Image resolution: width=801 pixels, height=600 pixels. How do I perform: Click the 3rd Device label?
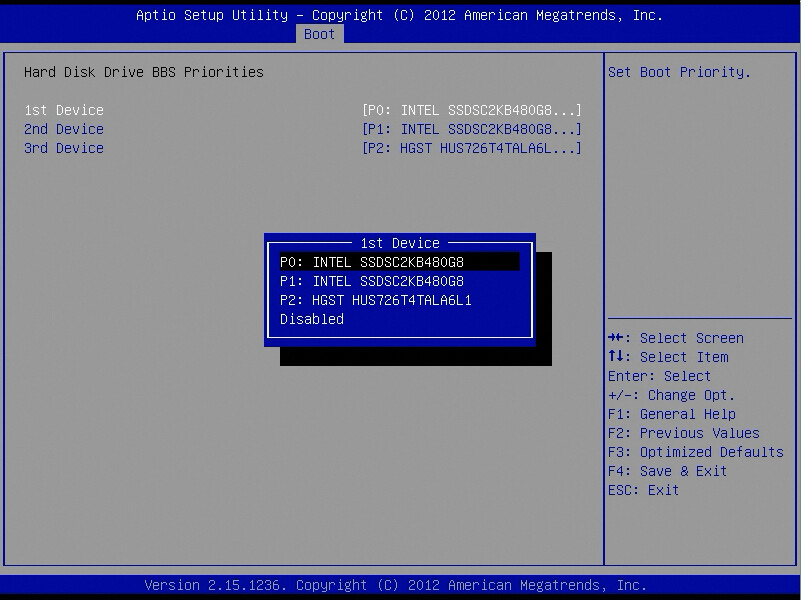(x=64, y=148)
